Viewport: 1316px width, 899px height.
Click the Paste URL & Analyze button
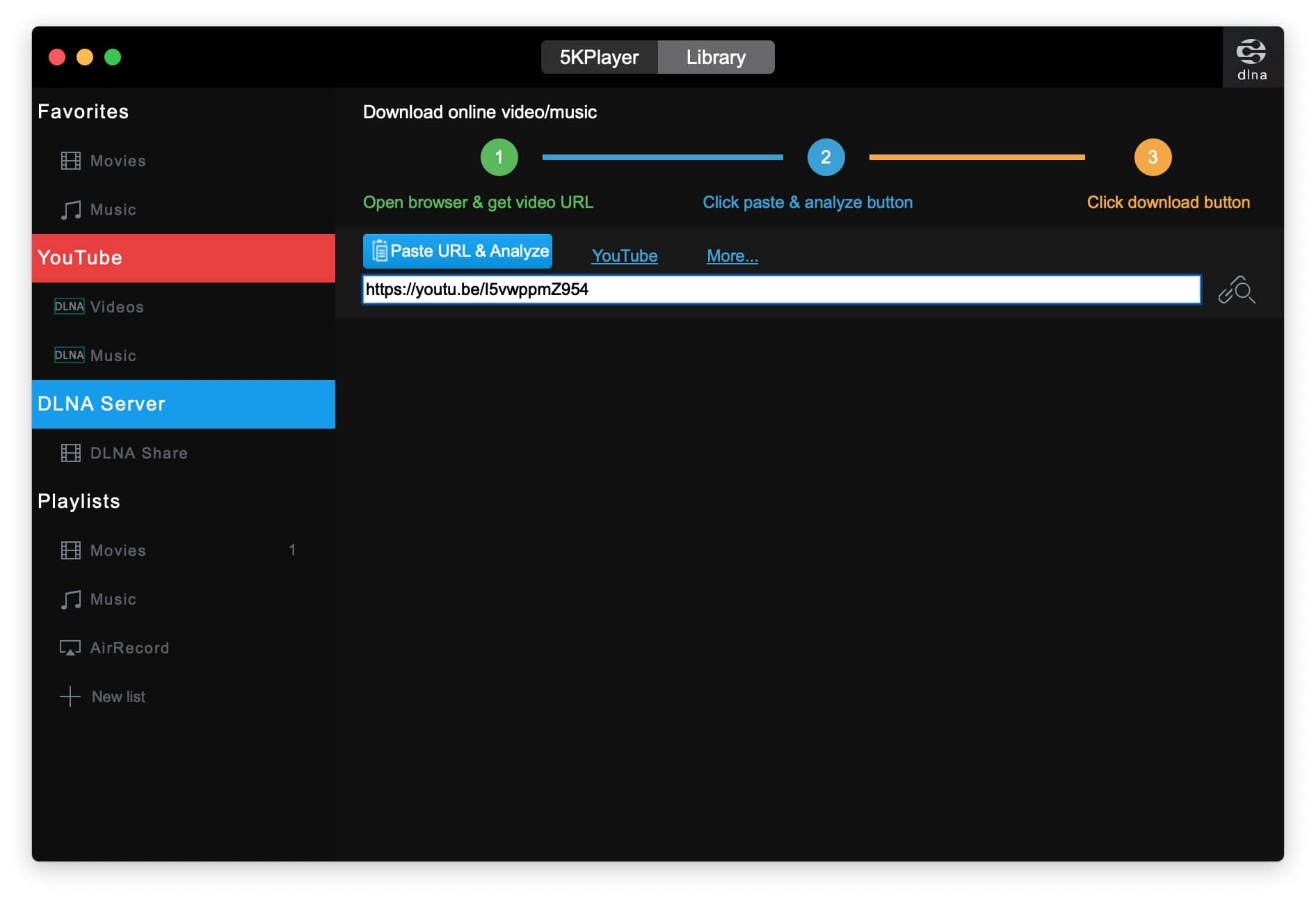click(x=458, y=251)
